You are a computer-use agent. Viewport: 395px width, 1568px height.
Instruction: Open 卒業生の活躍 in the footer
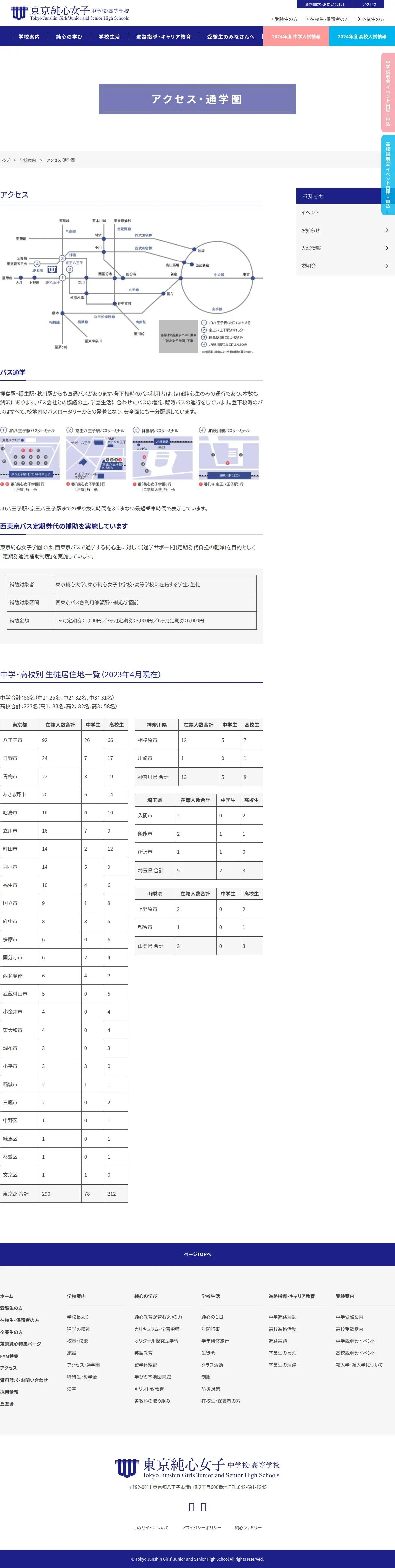coord(282,1365)
